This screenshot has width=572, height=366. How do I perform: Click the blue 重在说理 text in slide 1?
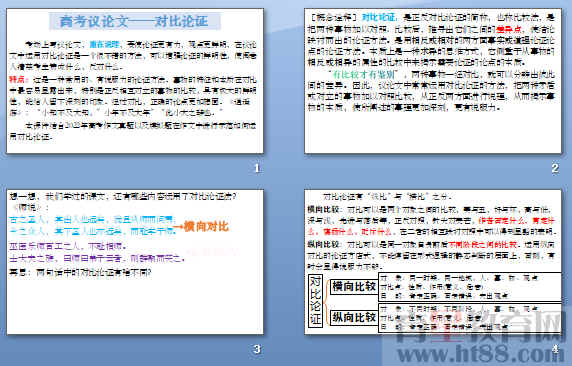pyautogui.click(x=105, y=45)
